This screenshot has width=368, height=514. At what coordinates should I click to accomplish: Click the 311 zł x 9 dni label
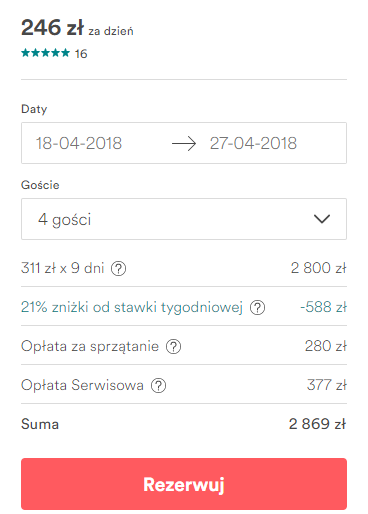point(63,268)
